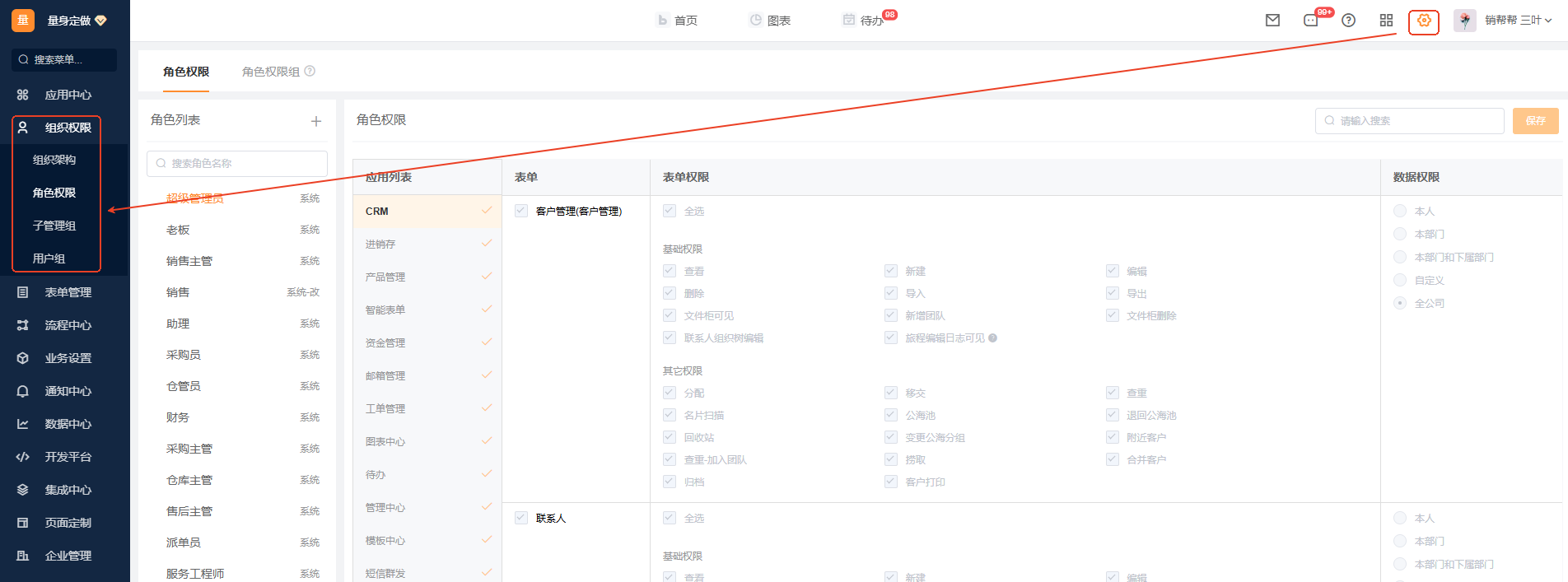This screenshot has width=1568, height=582.
Task: Open the apps grid icon in header
Action: (x=1386, y=21)
